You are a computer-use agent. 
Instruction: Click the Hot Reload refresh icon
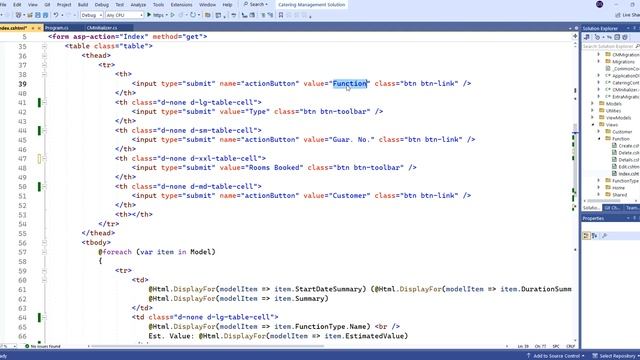[x=193, y=15]
